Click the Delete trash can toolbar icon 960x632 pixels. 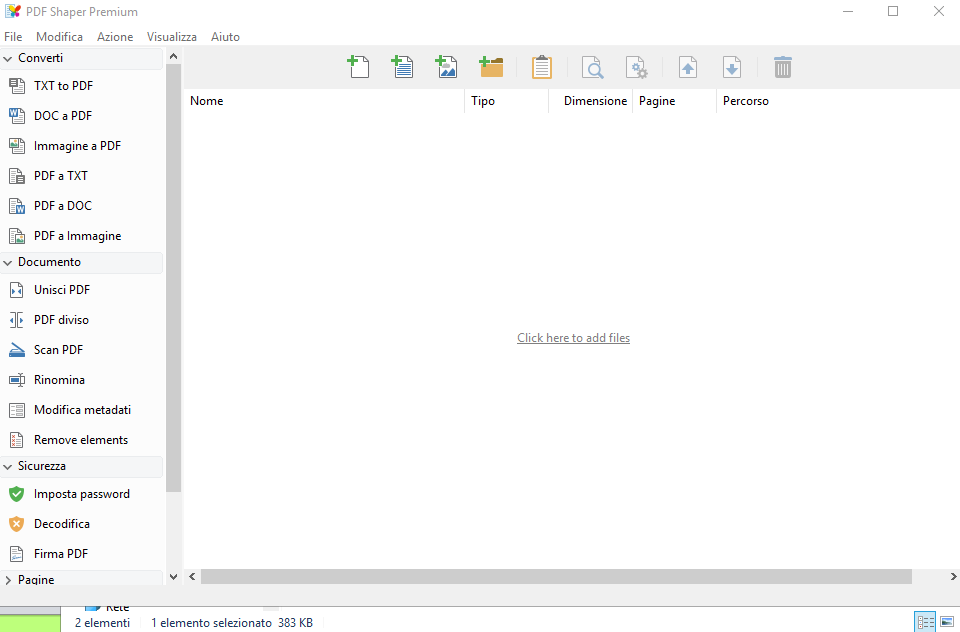(782, 67)
